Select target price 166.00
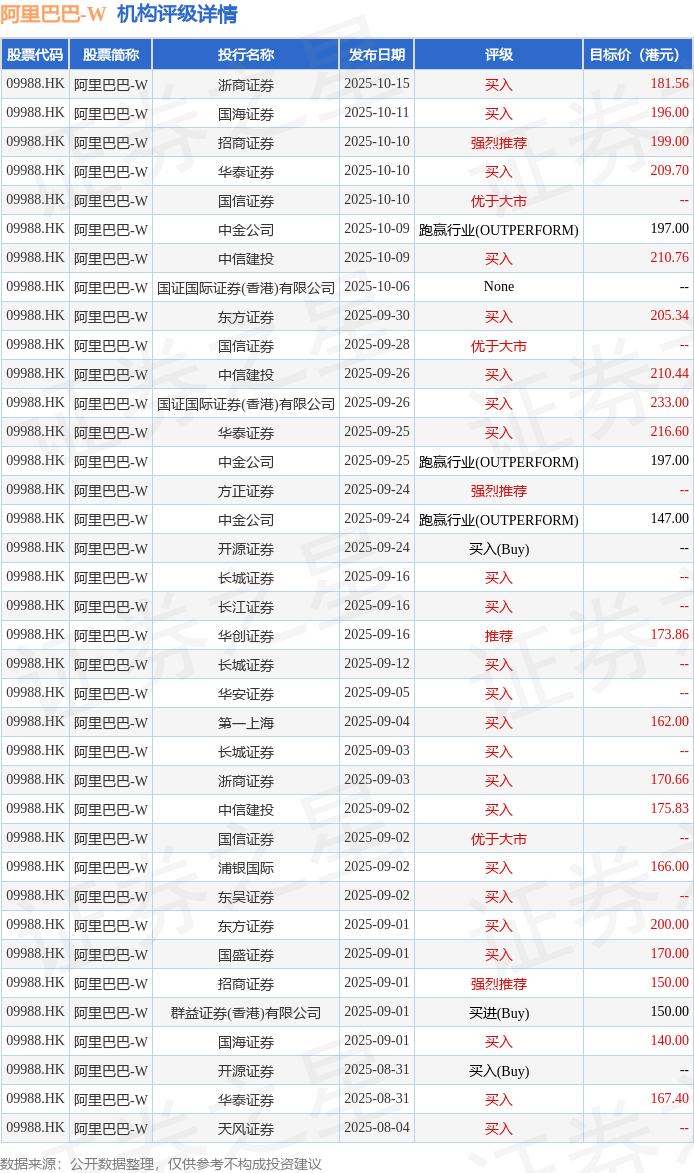This screenshot has height=1173, width=694. (669, 866)
